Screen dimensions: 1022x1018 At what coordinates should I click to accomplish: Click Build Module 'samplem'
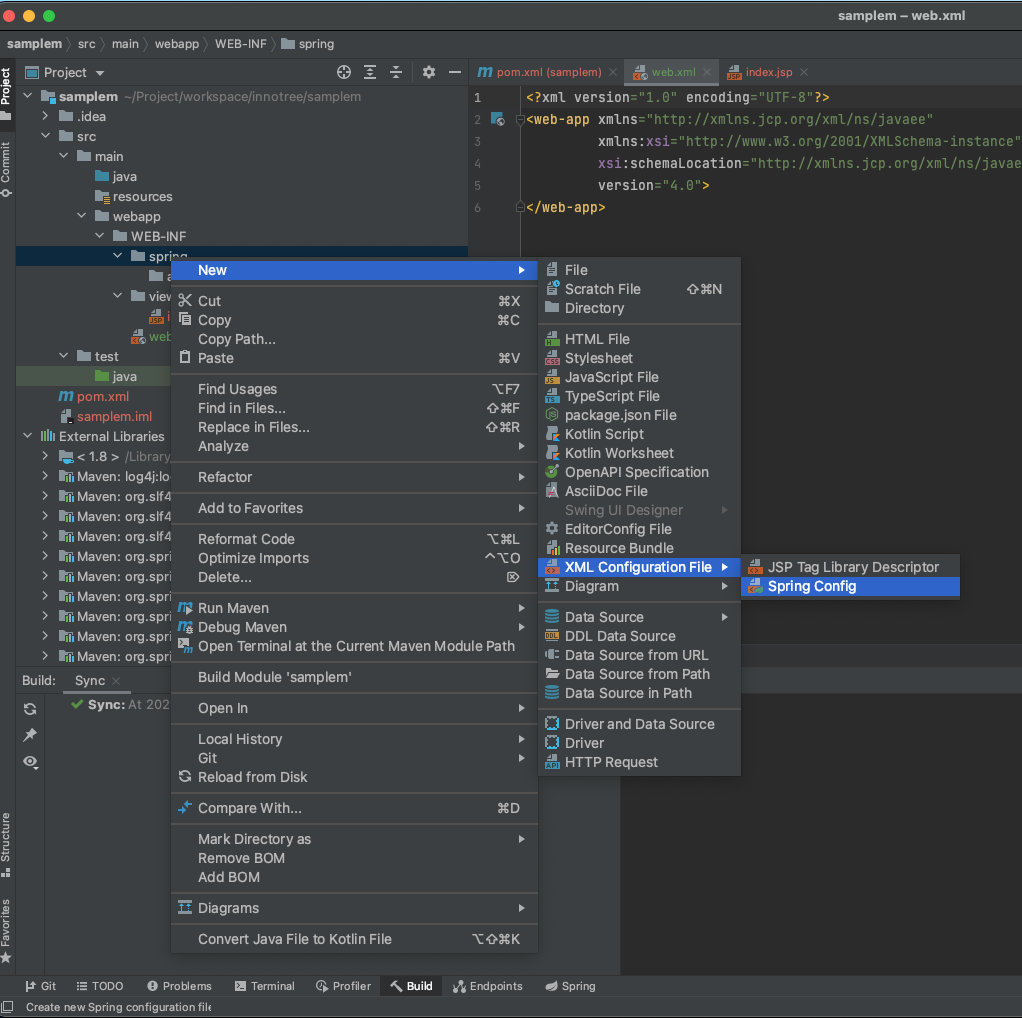(354, 677)
